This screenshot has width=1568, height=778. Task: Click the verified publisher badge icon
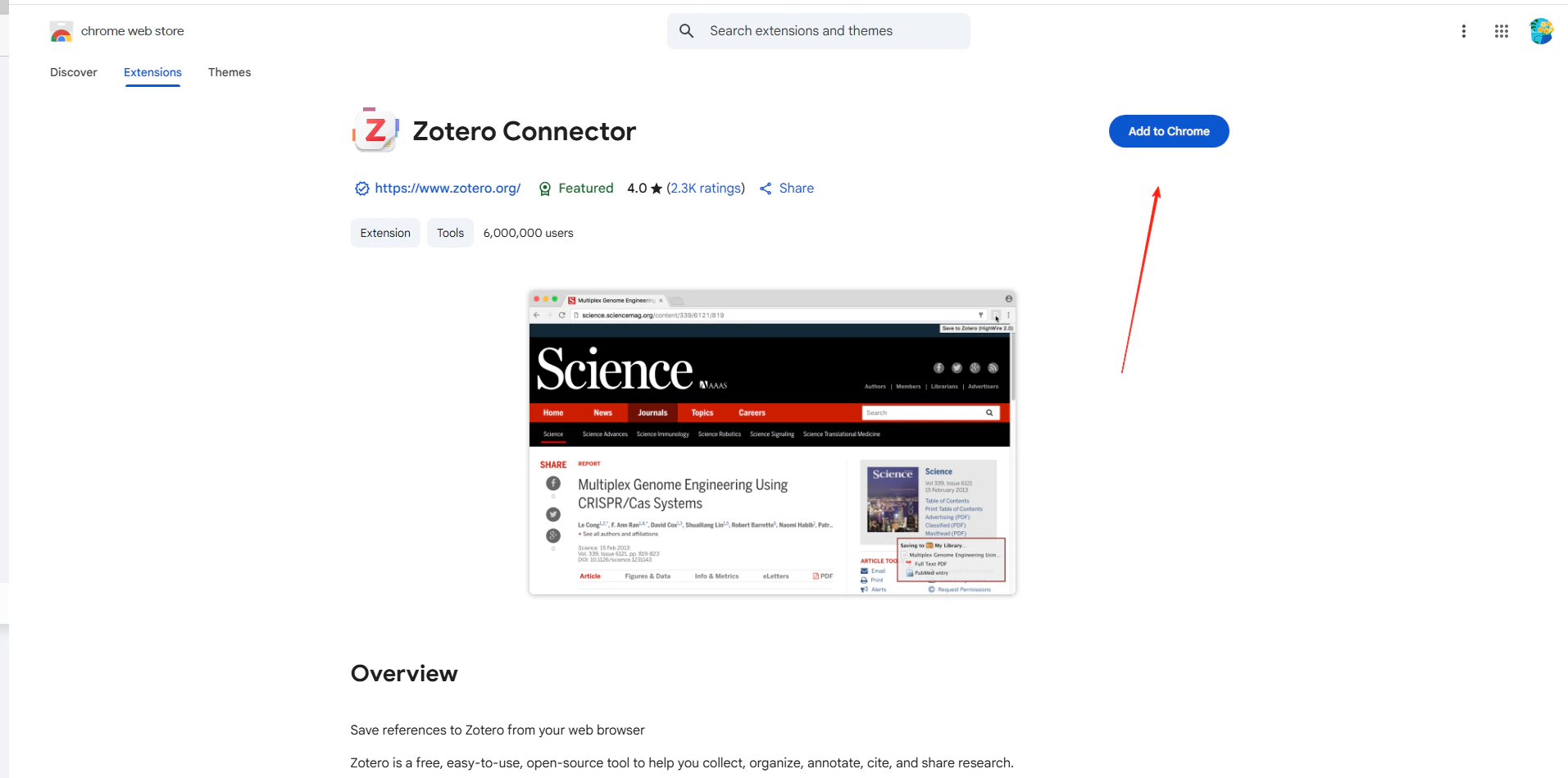[x=361, y=189]
